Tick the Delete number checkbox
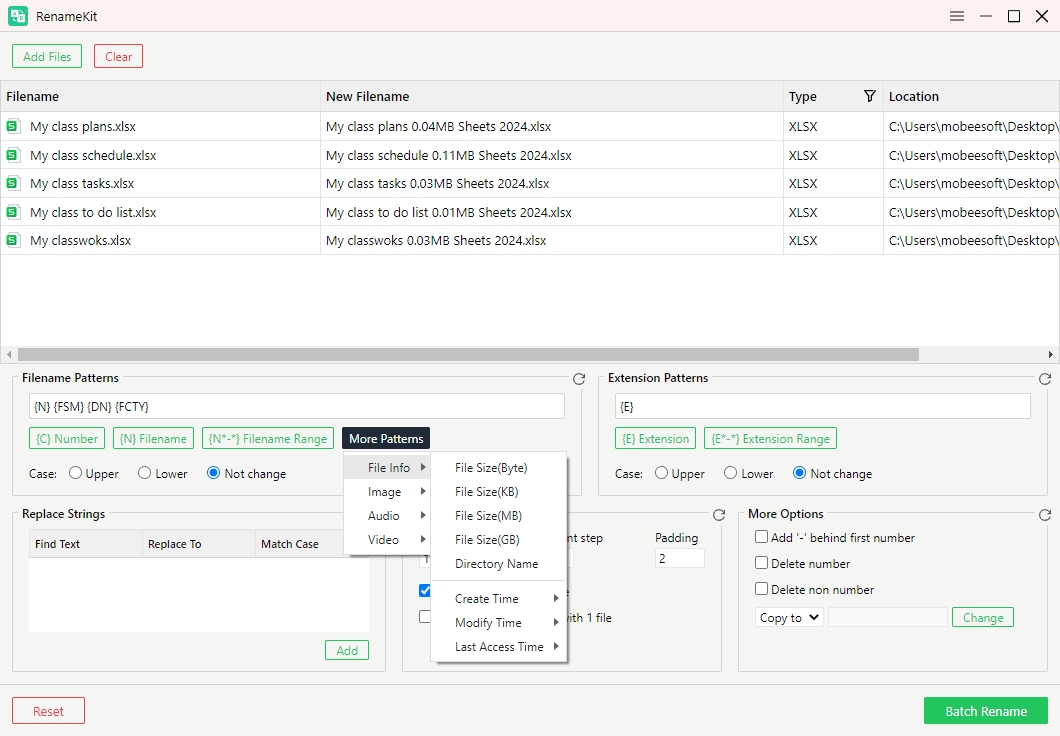 pyautogui.click(x=761, y=562)
